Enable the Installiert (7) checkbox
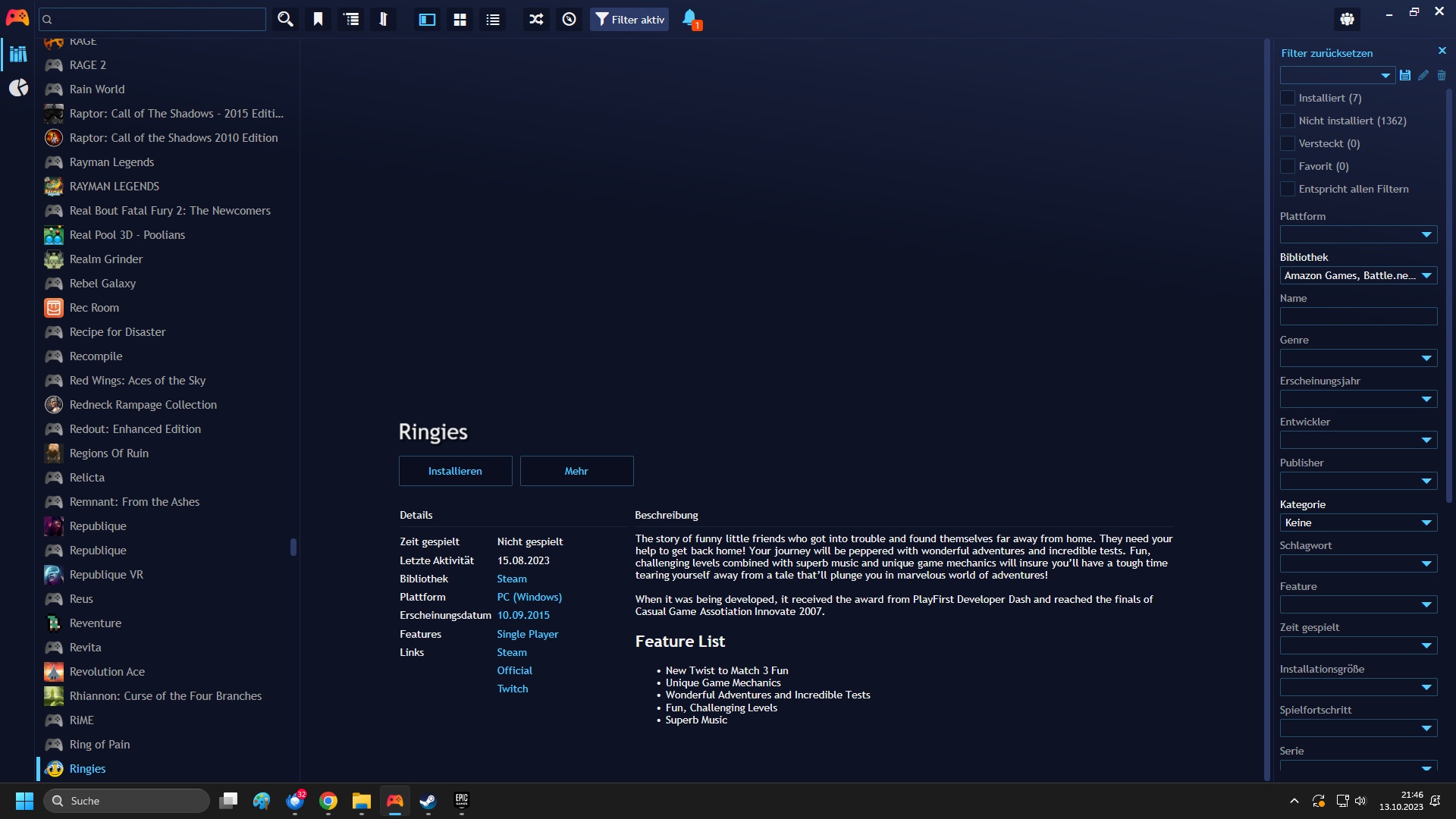The width and height of the screenshot is (1456, 819). 1287,98
